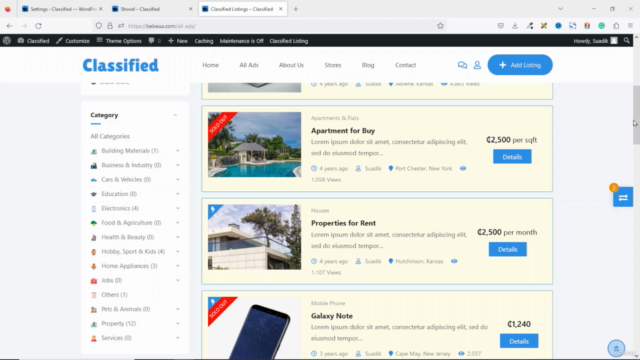640x360 pixels.
Task: Open the Galaxy Note listing title
Action: [x=332, y=316]
